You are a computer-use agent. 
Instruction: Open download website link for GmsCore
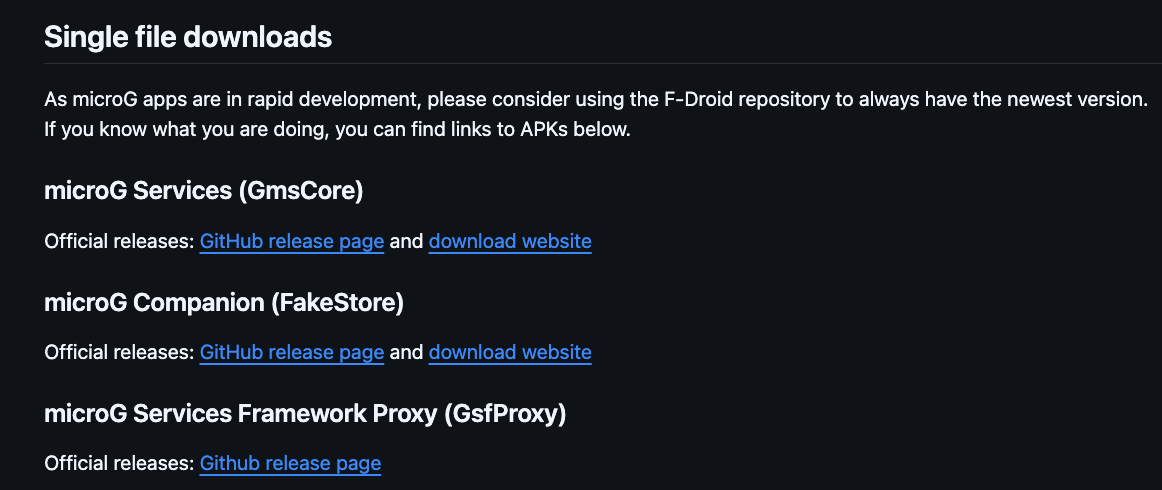510,241
